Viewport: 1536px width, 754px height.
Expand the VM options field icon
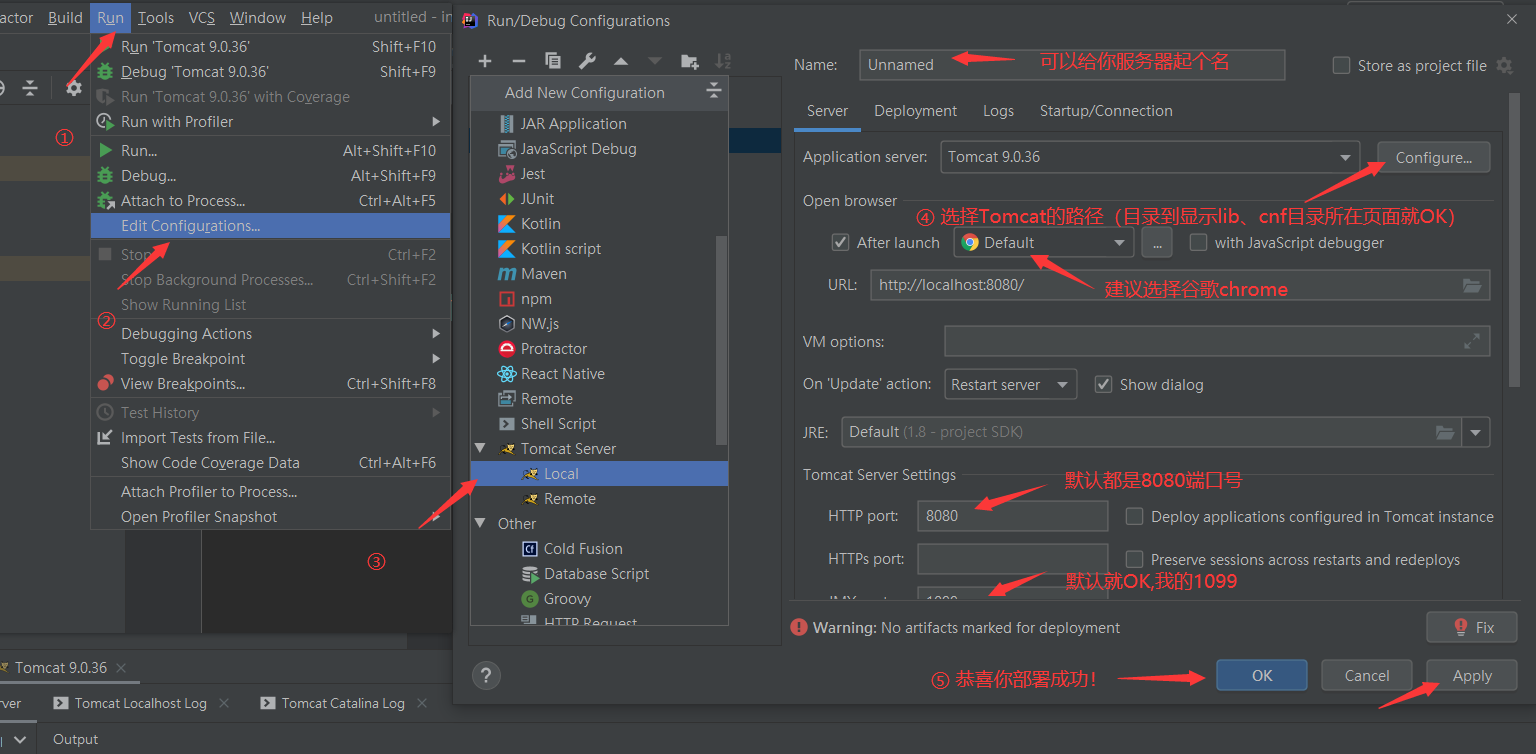coord(1472,341)
